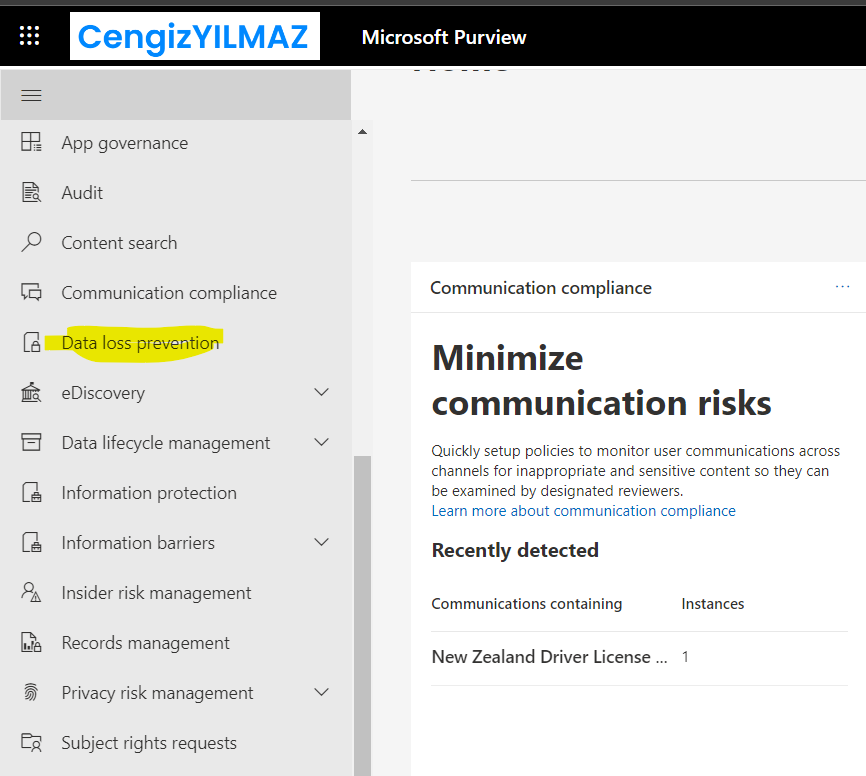The width and height of the screenshot is (866, 776).
Task: Click the Subject rights requests icon
Action: coord(32,743)
